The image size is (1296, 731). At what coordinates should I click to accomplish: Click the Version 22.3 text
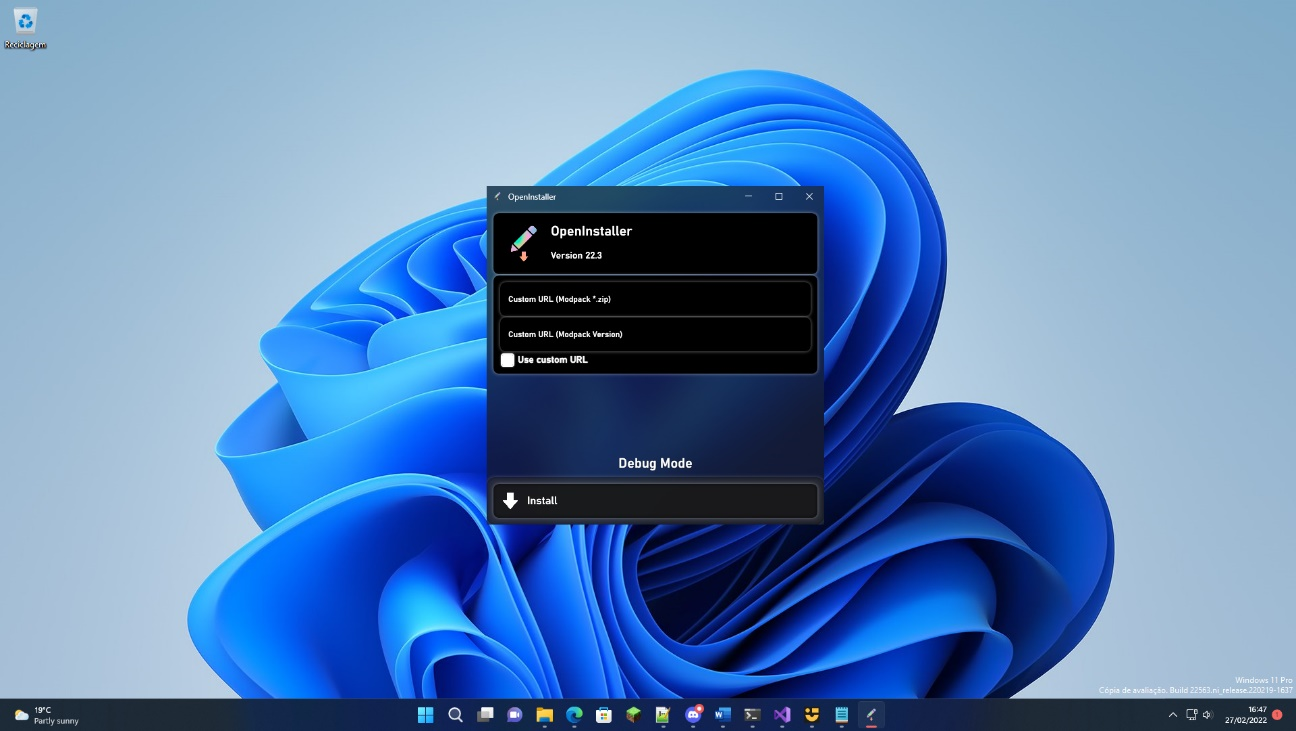(576, 256)
